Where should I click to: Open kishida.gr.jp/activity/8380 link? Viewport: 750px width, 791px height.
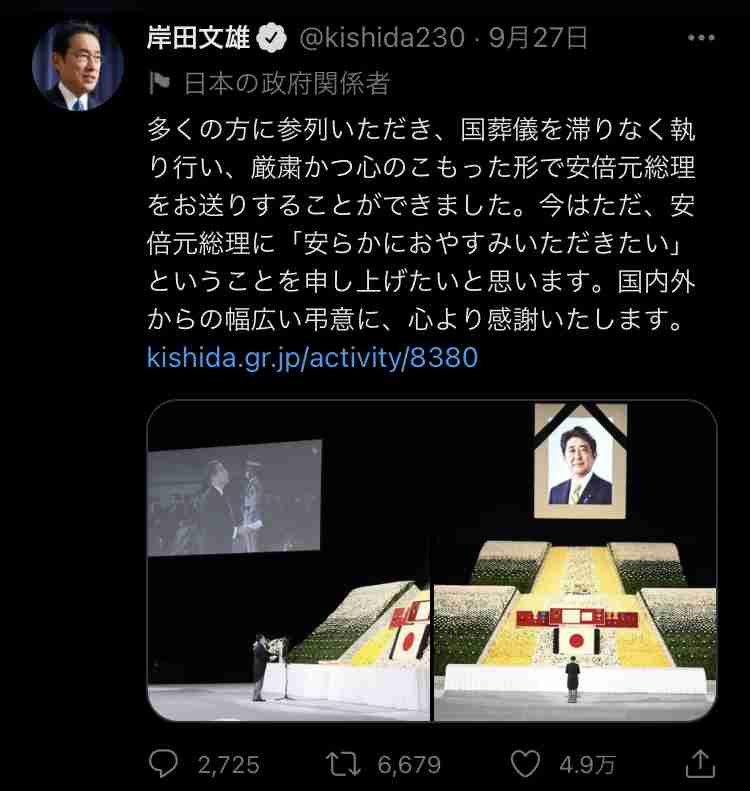[x=312, y=358]
